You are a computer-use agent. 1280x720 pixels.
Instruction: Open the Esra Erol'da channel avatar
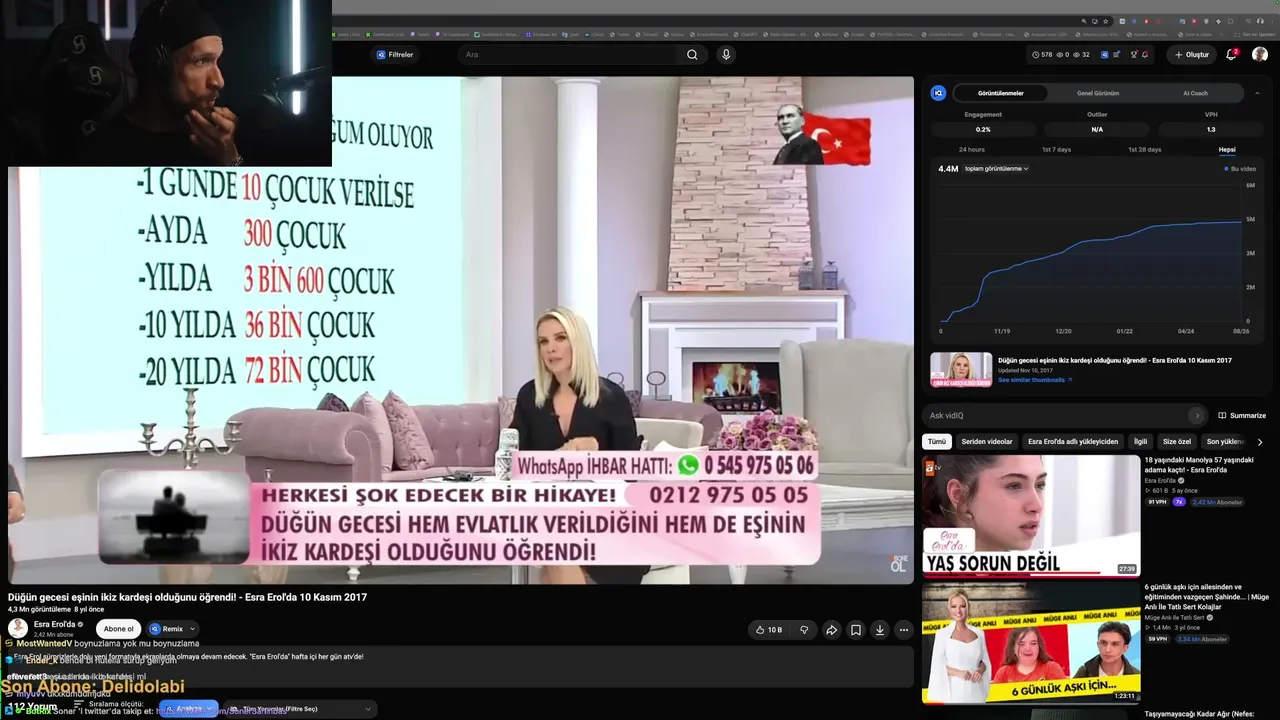point(18,628)
